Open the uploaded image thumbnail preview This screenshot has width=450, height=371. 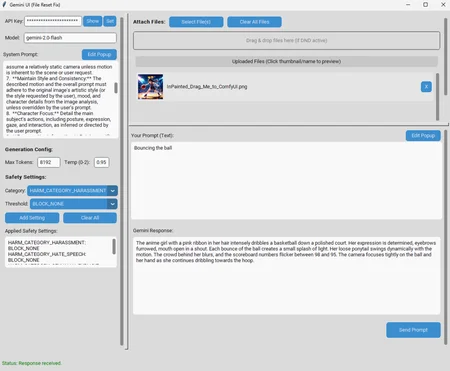150,87
